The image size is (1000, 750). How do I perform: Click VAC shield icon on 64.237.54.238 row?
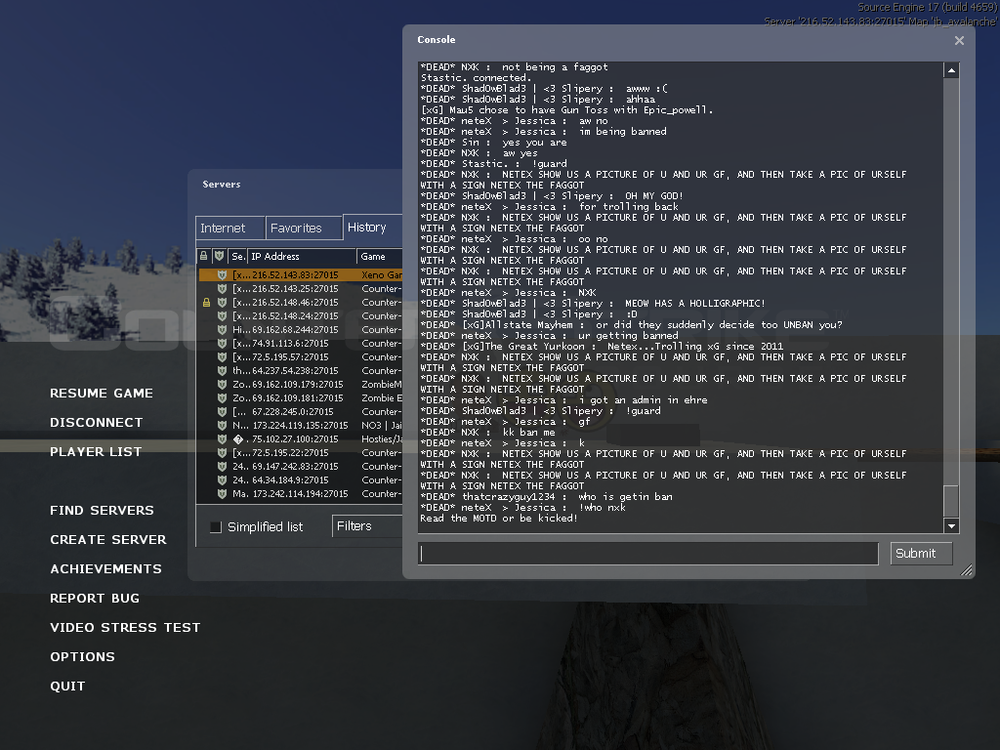[x=222, y=371]
